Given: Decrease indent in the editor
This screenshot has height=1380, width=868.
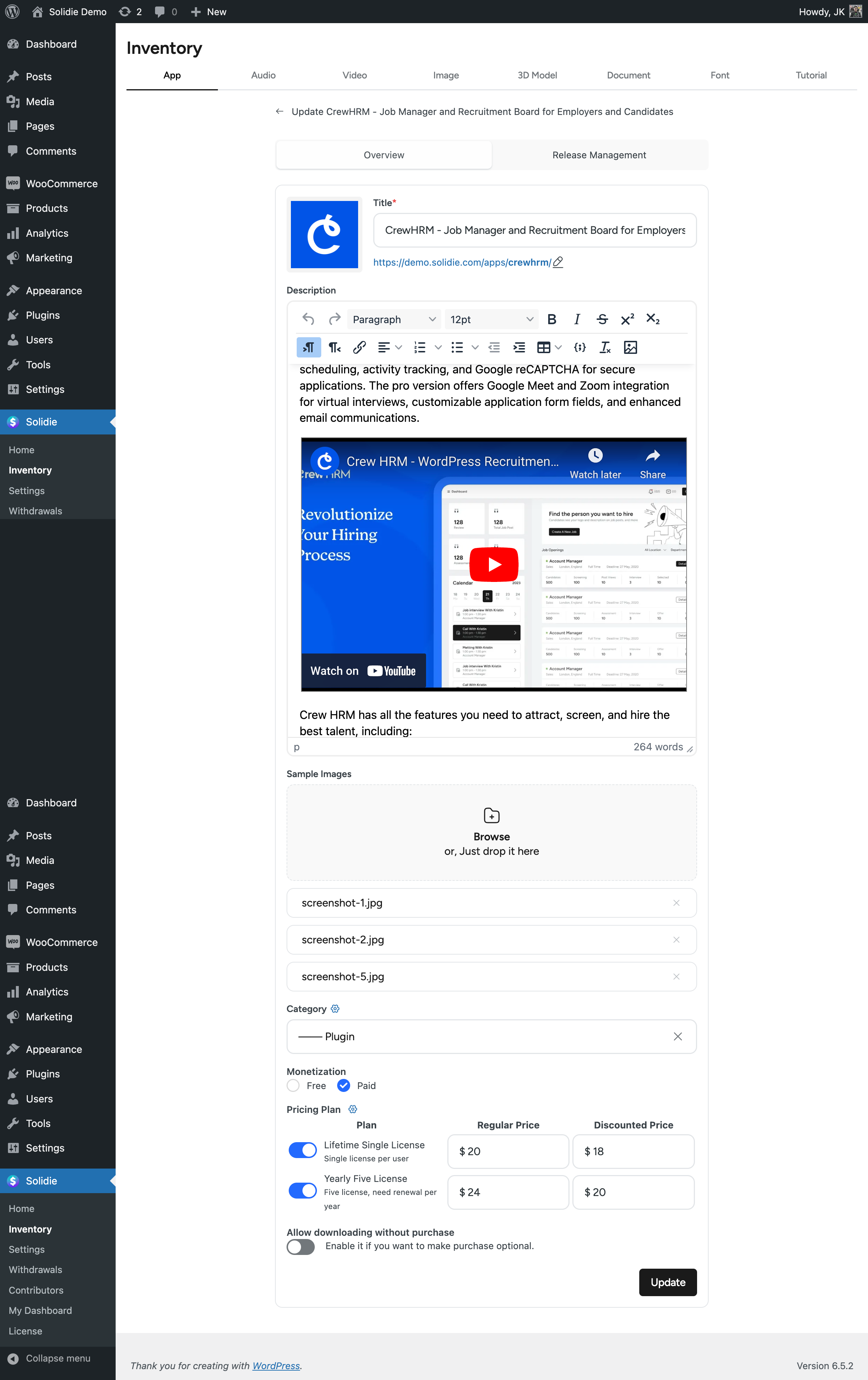Looking at the screenshot, I should click(x=494, y=347).
